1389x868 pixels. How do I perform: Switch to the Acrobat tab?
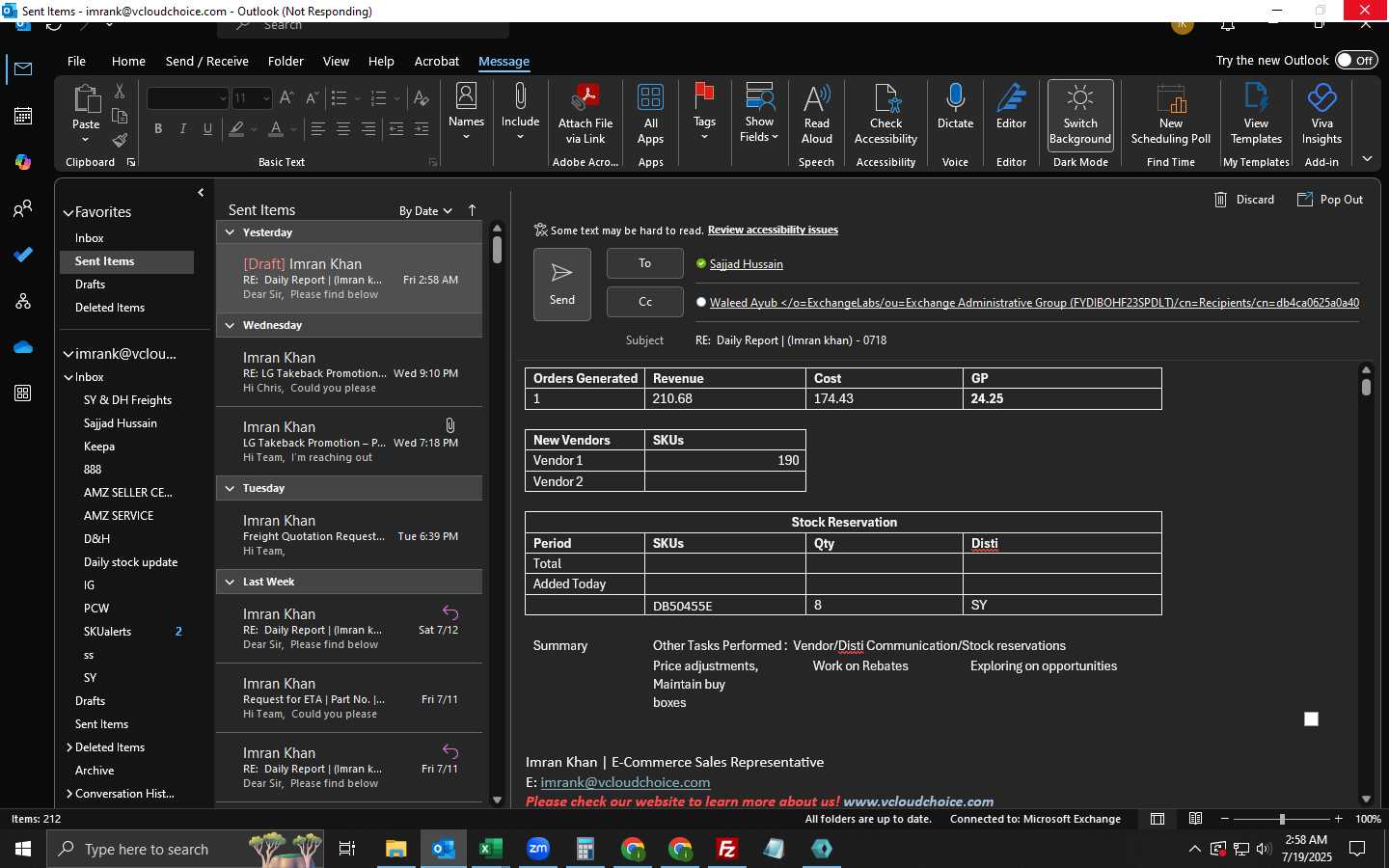[436, 61]
